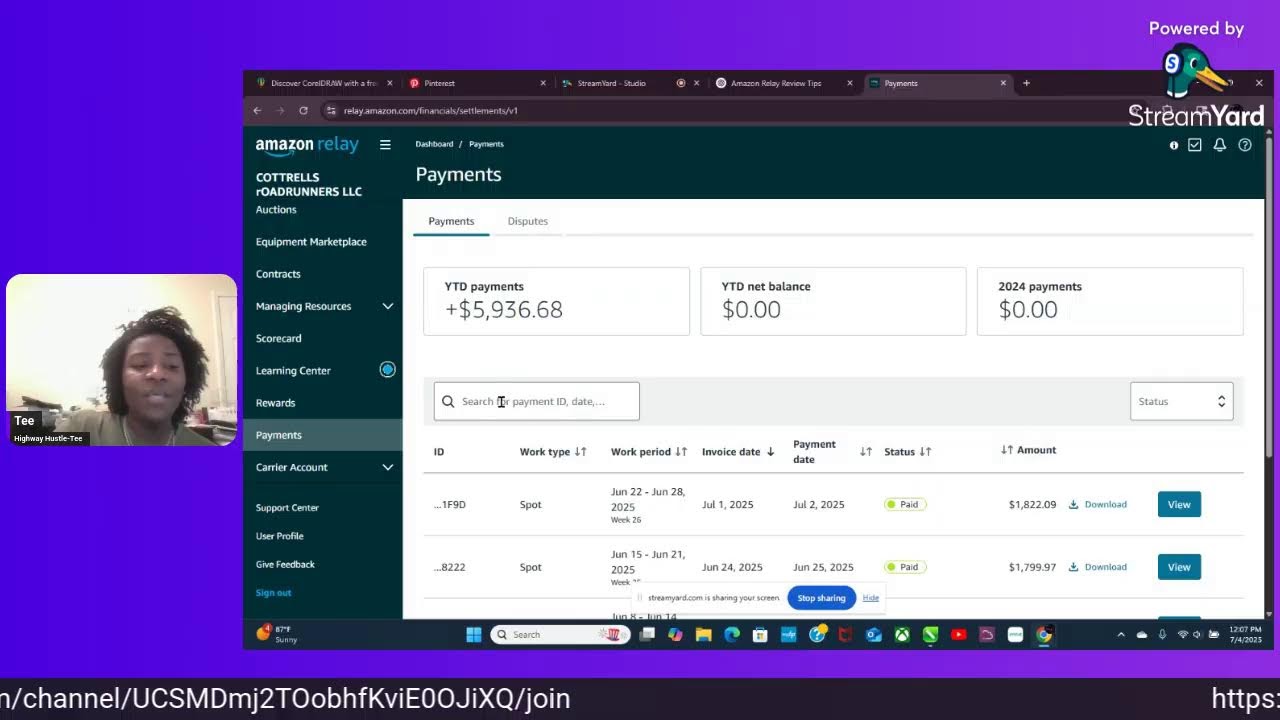The width and height of the screenshot is (1280, 720).
Task: Reload the page in Chrome
Action: pyautogui.click(x=303, y=110)
